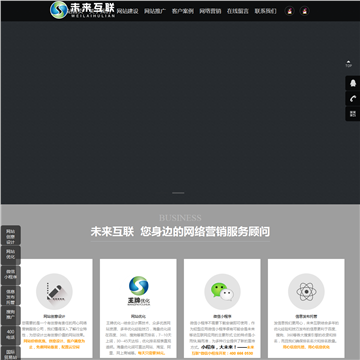This screenshot has height=360, width=360.
Task: Show the QR code from right sidebar
Action: (x=353, y=114)
